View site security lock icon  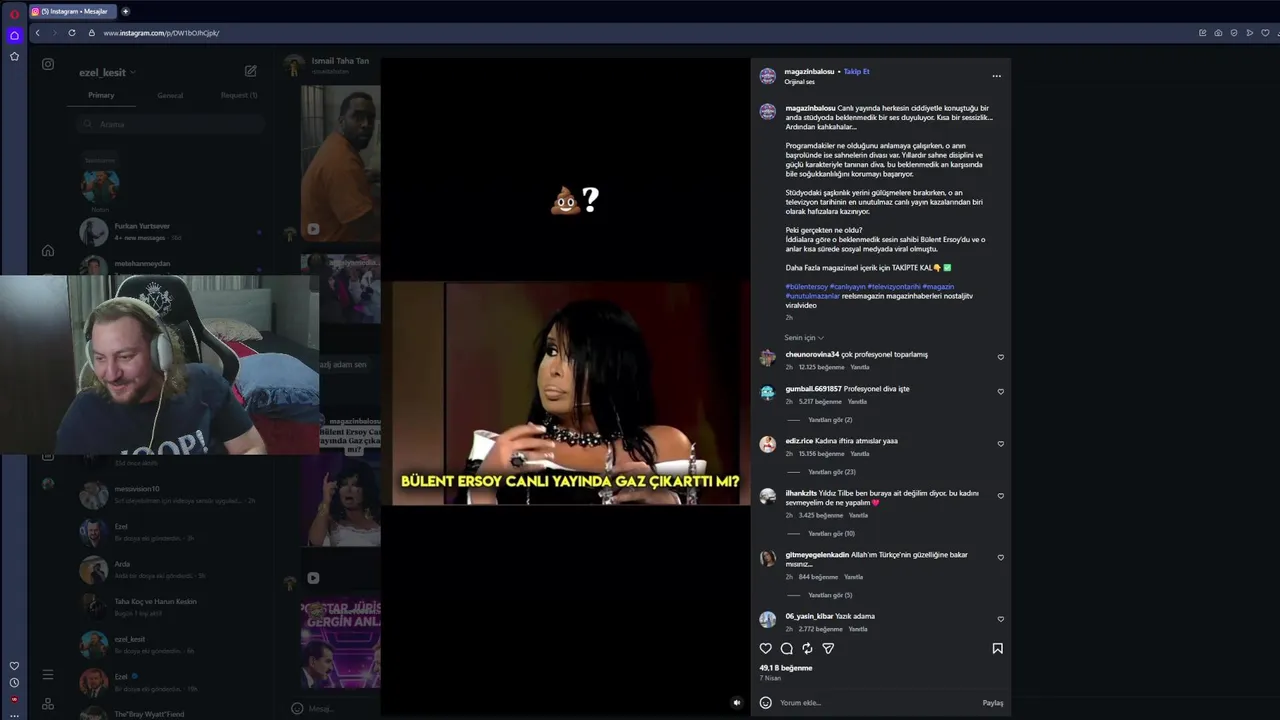pos(92,33)
